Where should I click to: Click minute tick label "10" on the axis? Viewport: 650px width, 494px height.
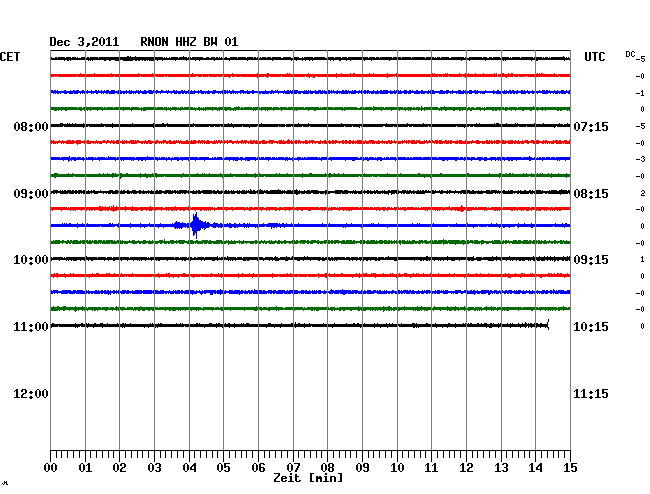(x=397, y=468)
